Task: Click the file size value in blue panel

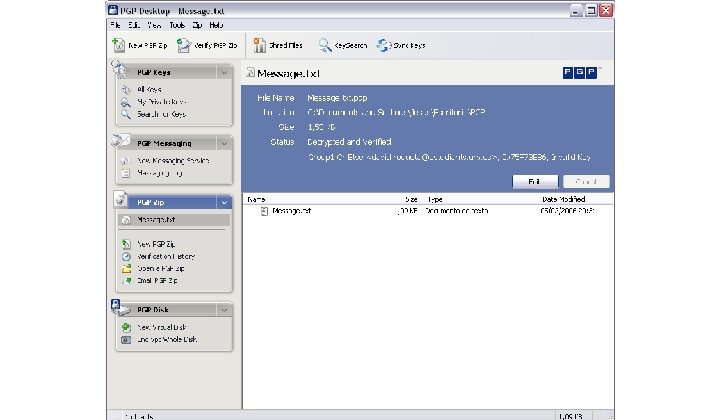Action: [321, 127]
